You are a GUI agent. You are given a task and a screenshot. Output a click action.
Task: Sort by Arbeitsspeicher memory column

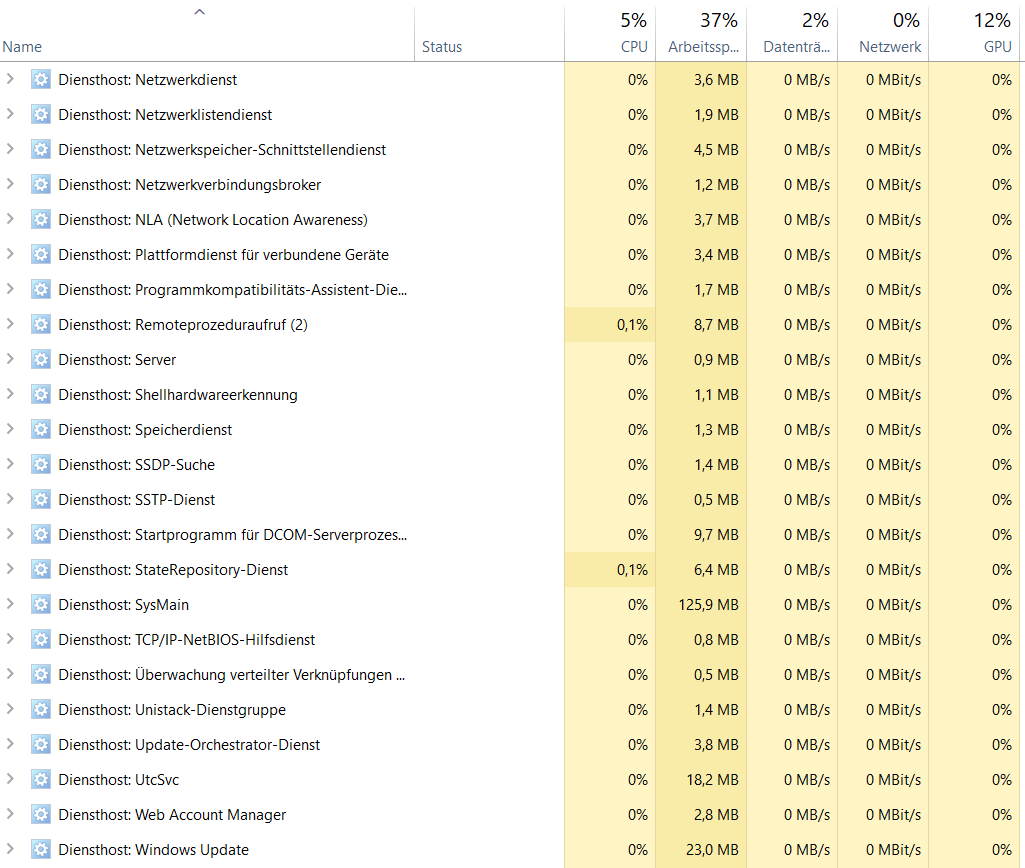pos(703,47)
